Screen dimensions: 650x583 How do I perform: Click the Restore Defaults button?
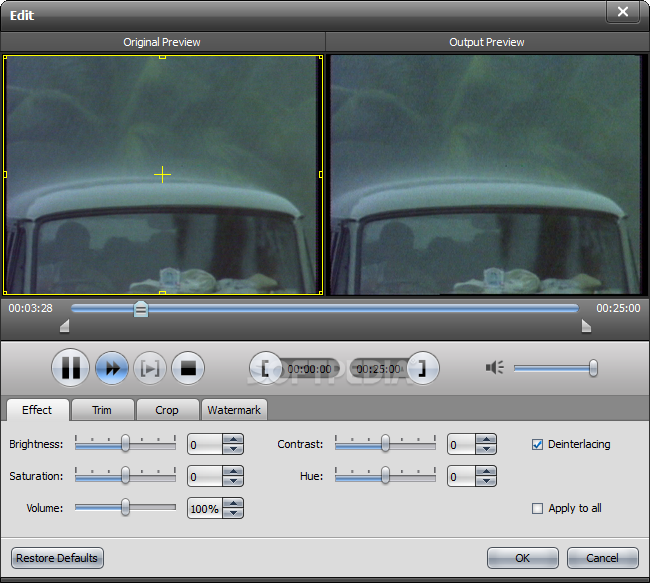[x=57, y=558]
